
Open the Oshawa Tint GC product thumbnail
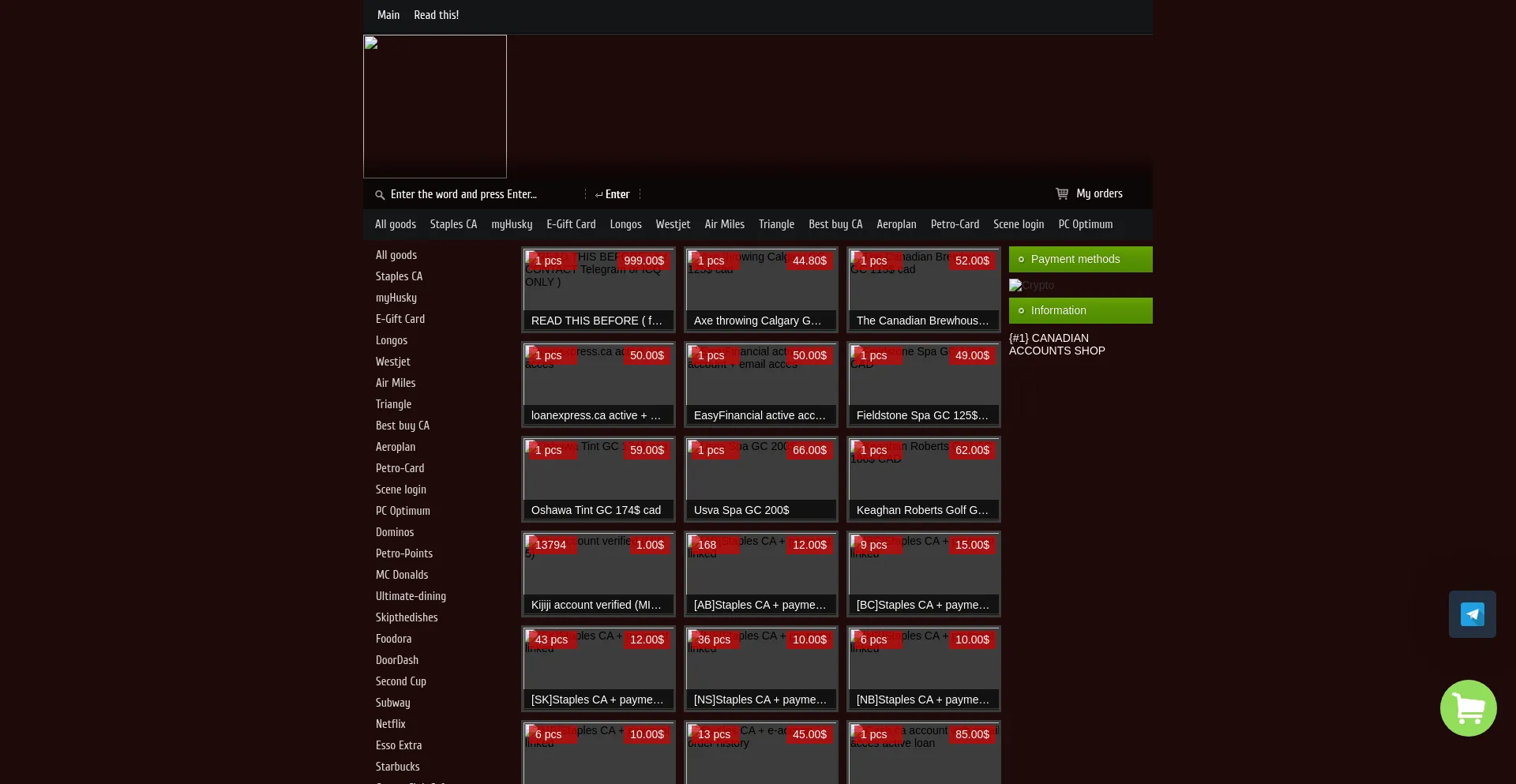[x=598, y=471]
